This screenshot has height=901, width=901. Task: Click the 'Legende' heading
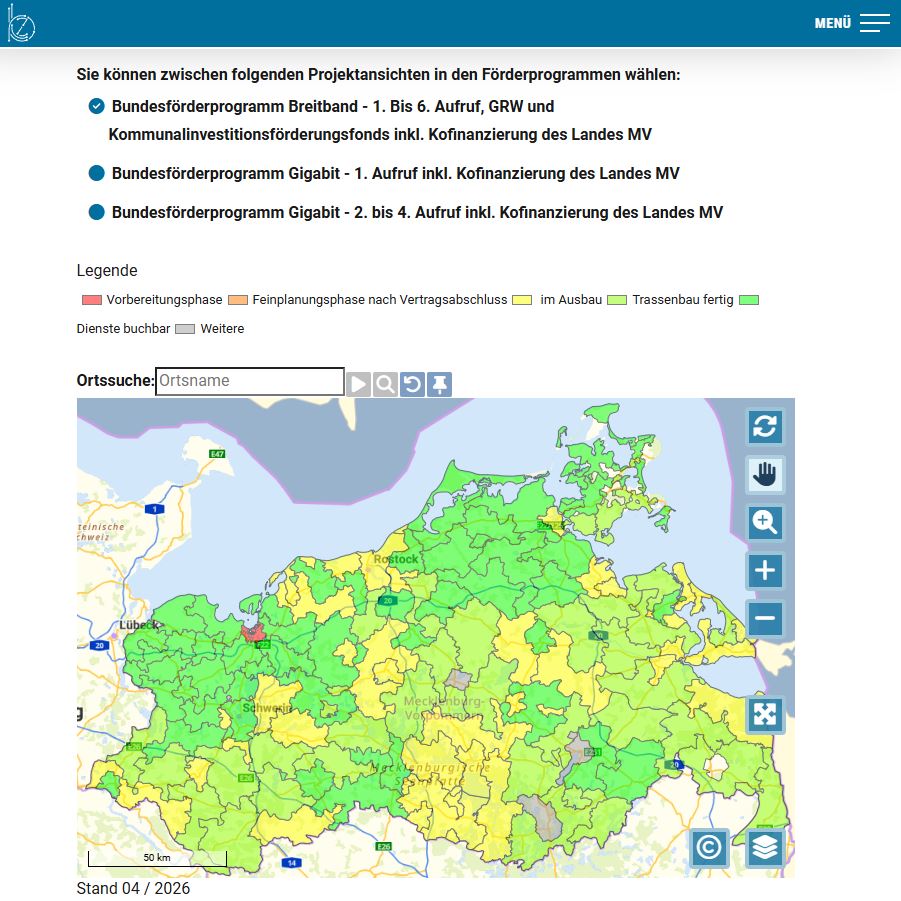coord(107,271)
